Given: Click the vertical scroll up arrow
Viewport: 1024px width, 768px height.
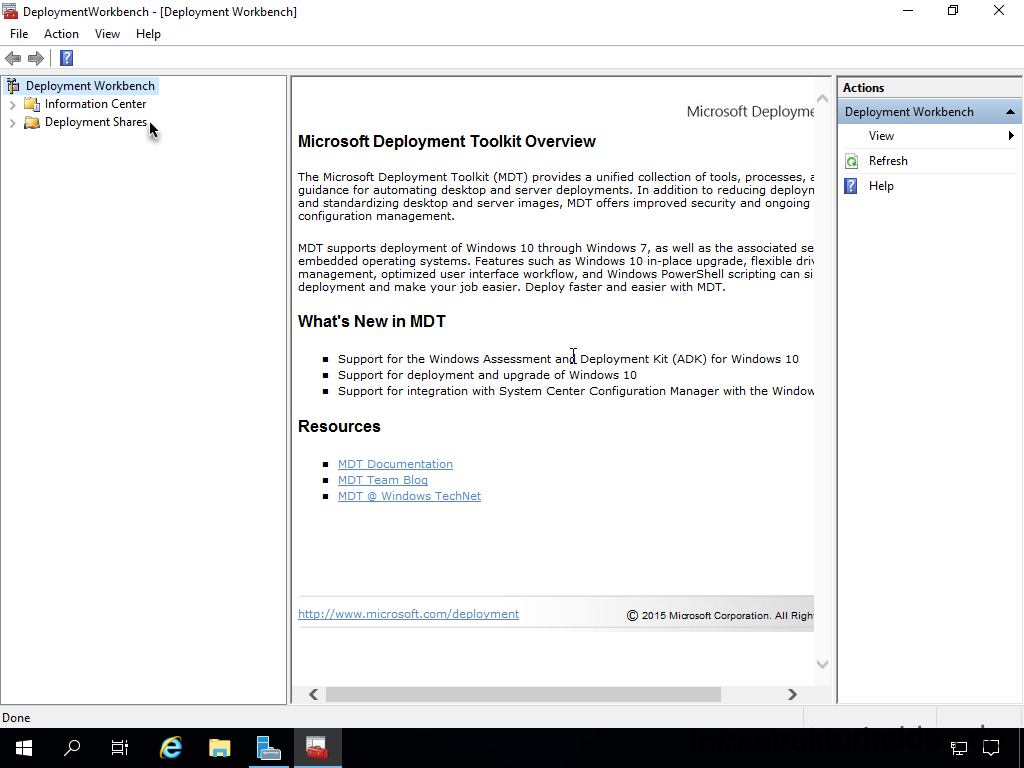Looking at the screenshot, I should tap(822, 99).
